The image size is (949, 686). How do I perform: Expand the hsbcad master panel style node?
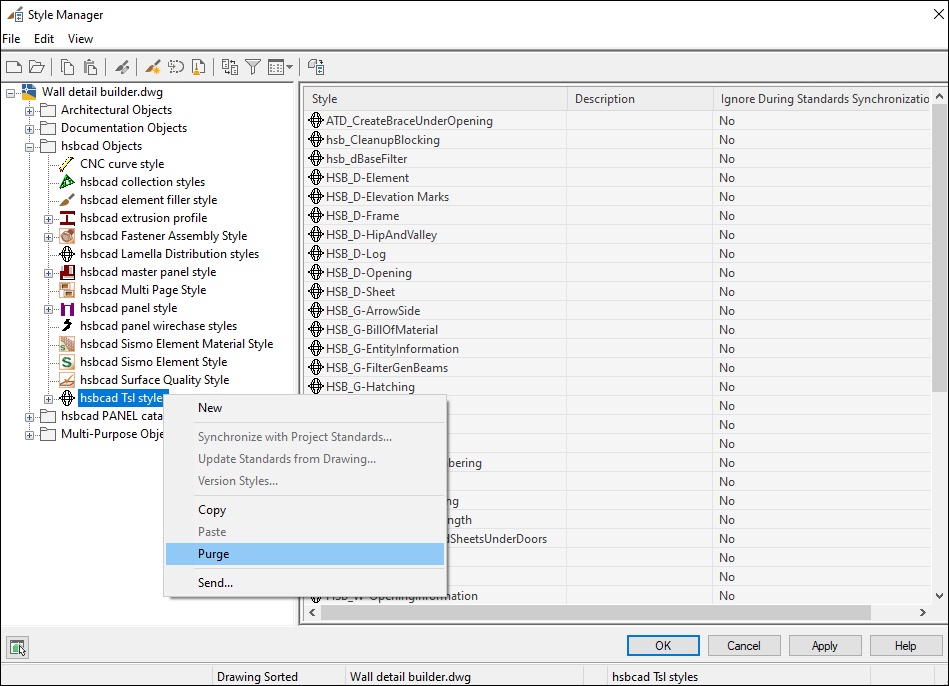(x=48, y=273)
